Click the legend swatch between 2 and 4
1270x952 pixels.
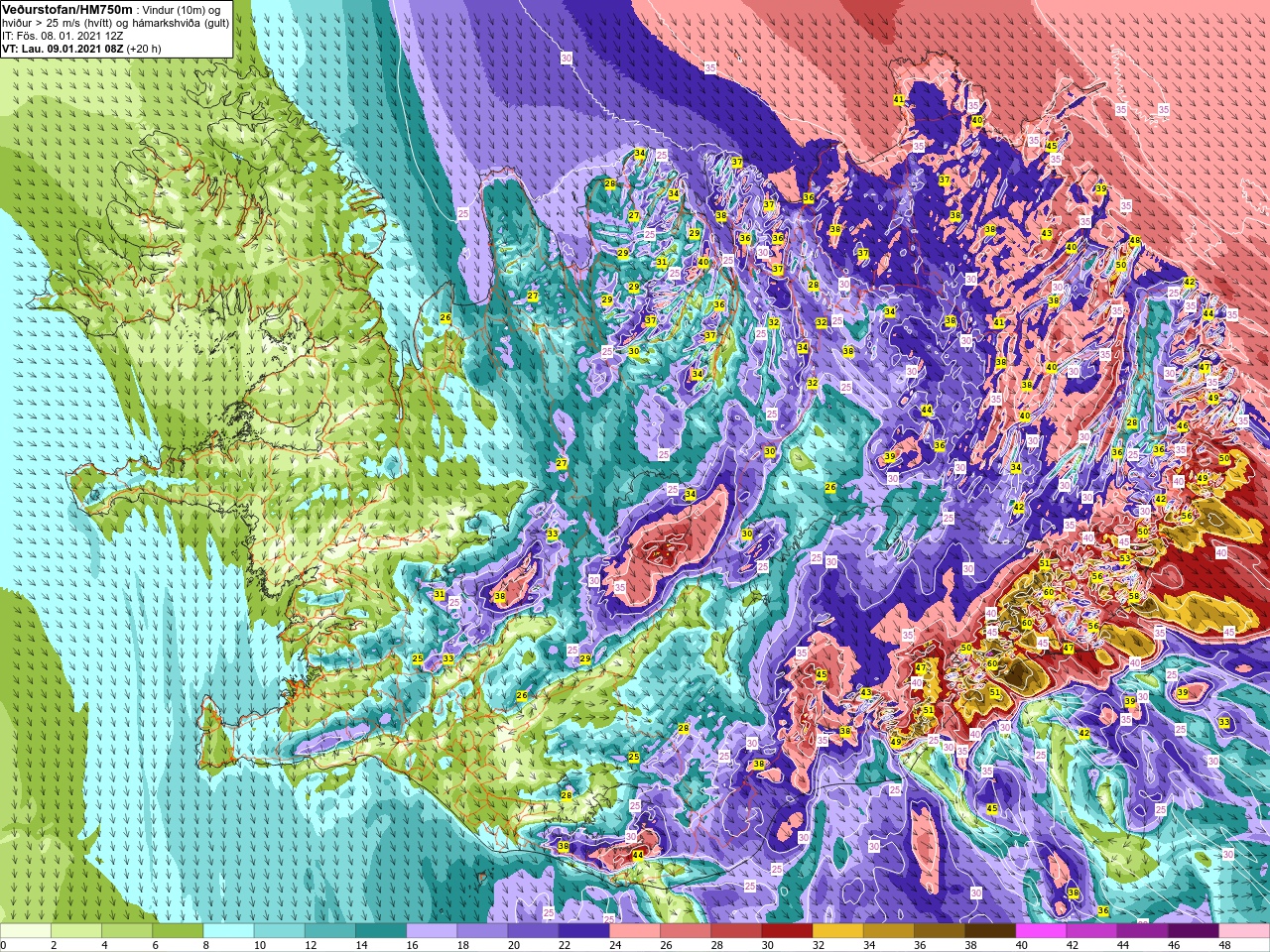[x=76, y=930]
